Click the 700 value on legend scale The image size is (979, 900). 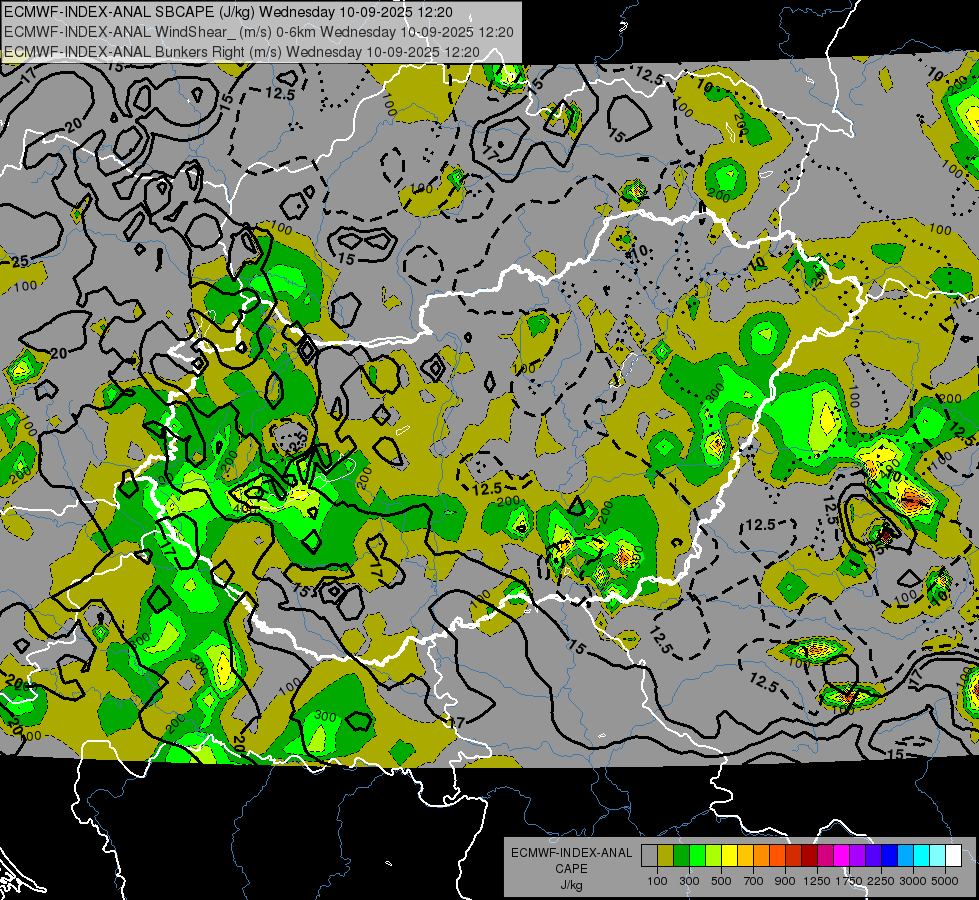pos(754,881)
